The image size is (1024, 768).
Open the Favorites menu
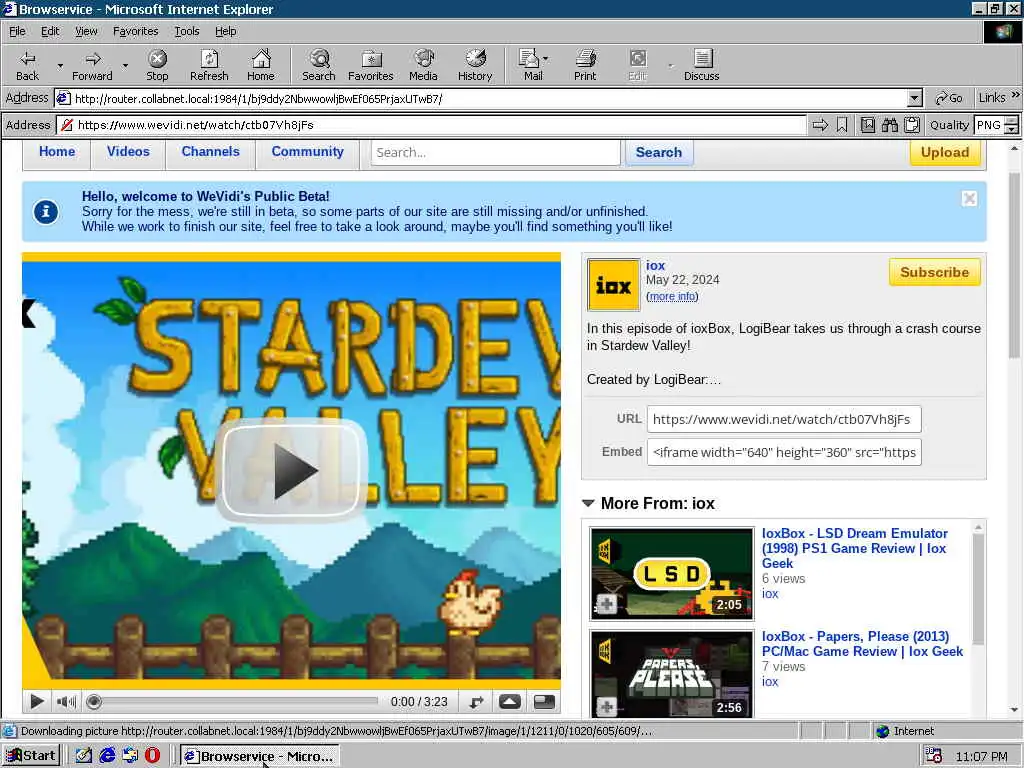tap(135, 31)
